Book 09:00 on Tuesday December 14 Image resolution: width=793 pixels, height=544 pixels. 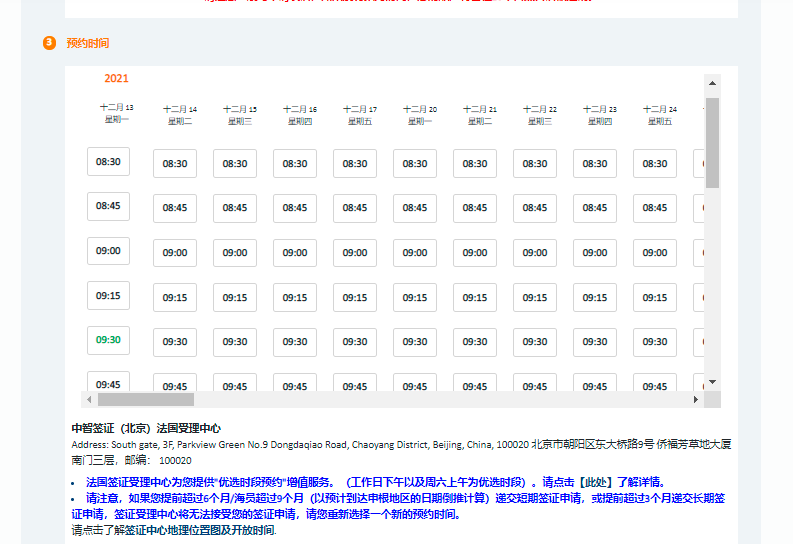pyautogui.click(x=175, y=253)
